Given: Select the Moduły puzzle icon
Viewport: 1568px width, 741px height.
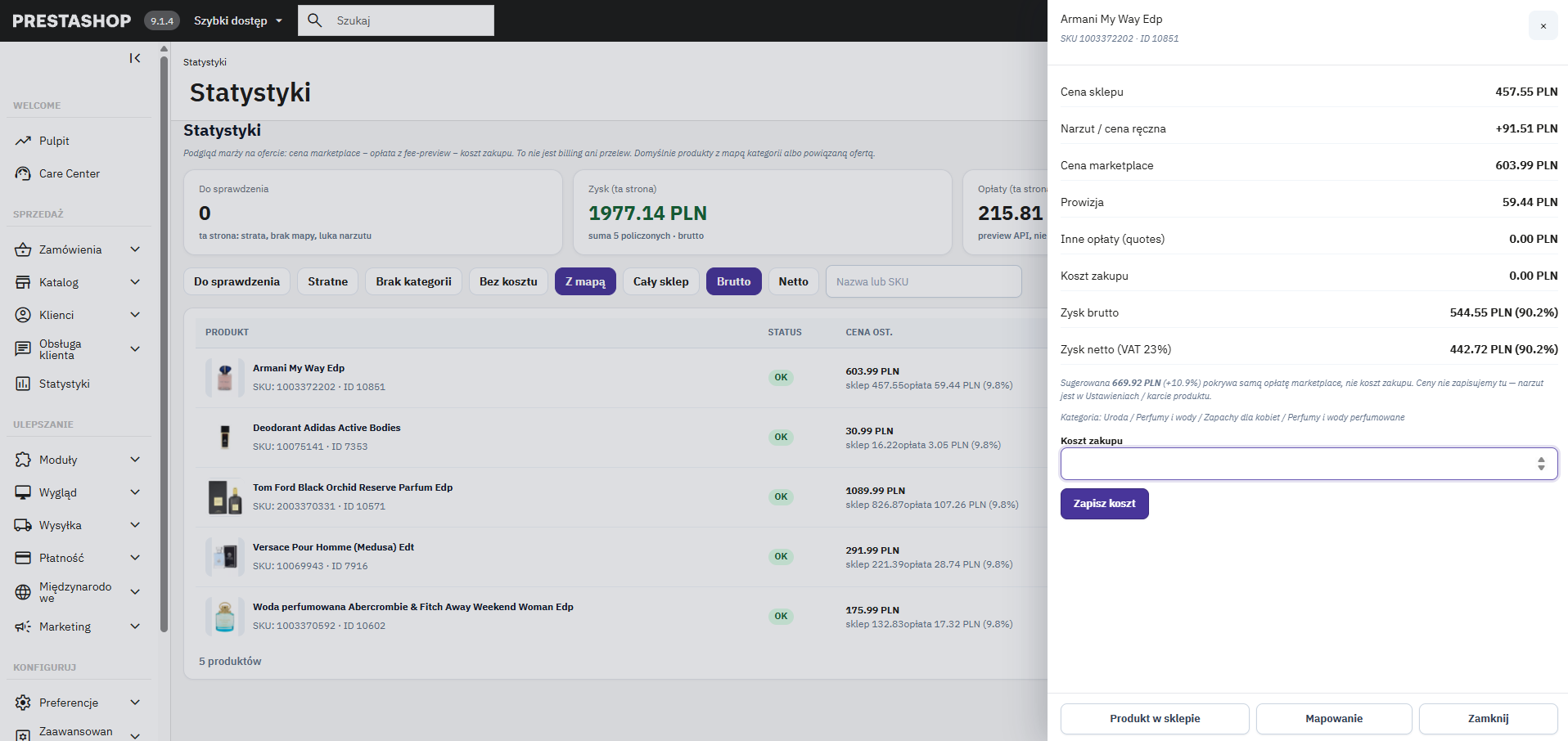Looking at the screenshot, I should tap(23, 460).
